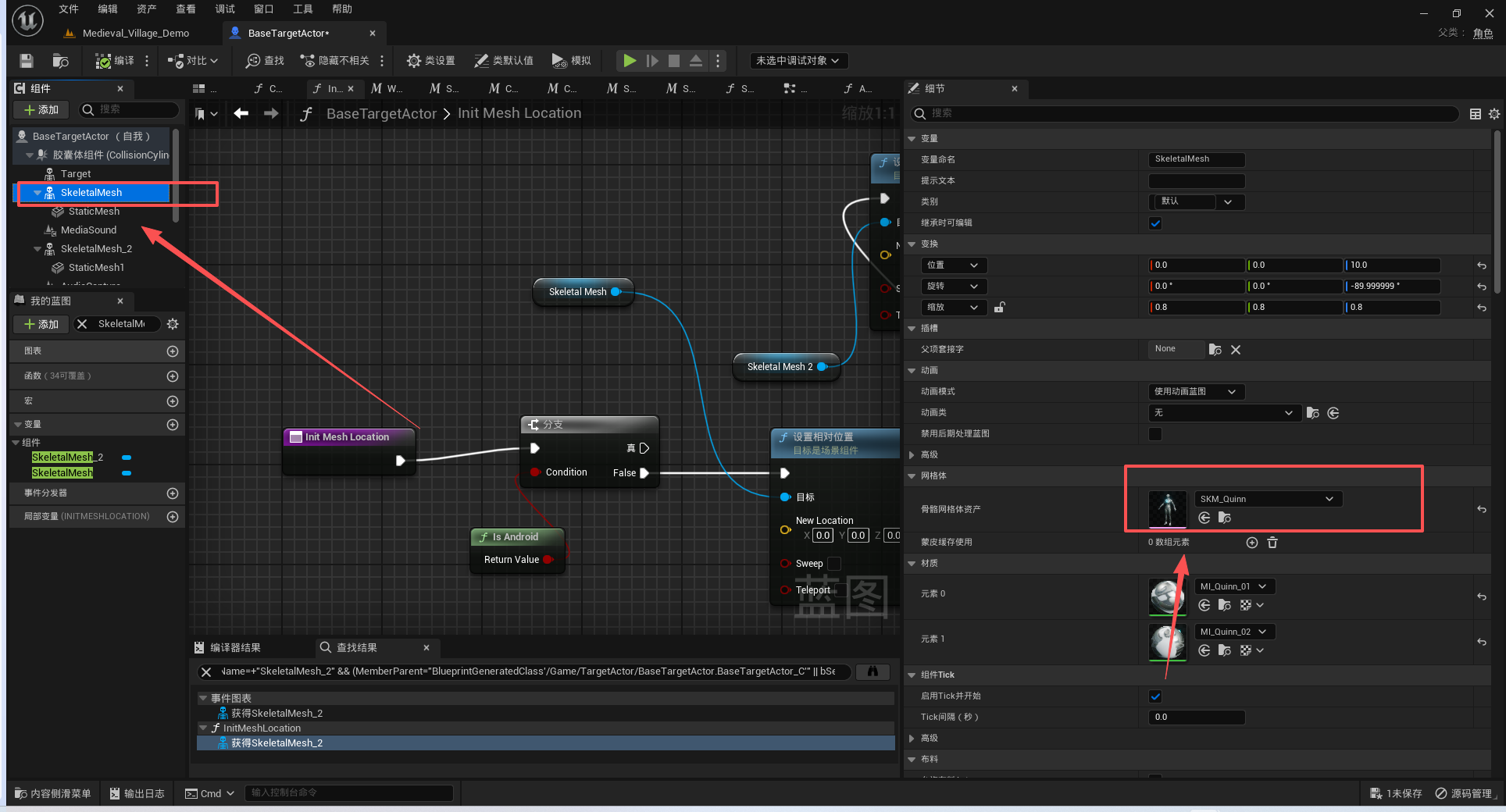The image size is (1506, 812).
Task: Open My Blueprint panel settings gear
Action: 173,324
